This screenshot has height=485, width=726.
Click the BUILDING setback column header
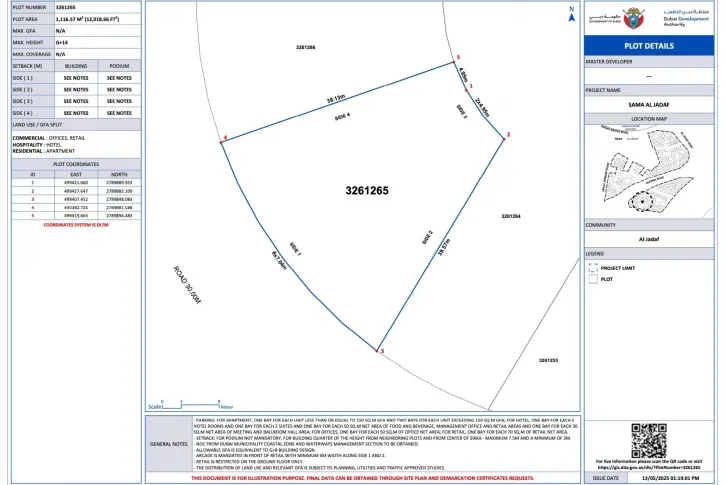(x=76, y=66)
